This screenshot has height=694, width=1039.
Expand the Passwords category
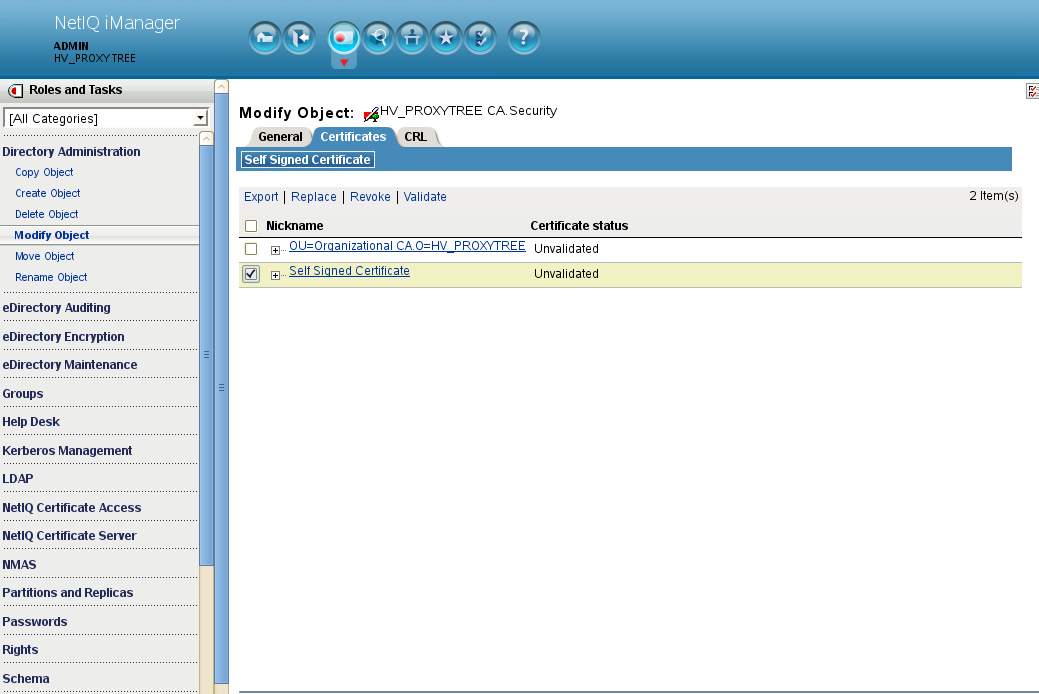[x=34, y=622]
